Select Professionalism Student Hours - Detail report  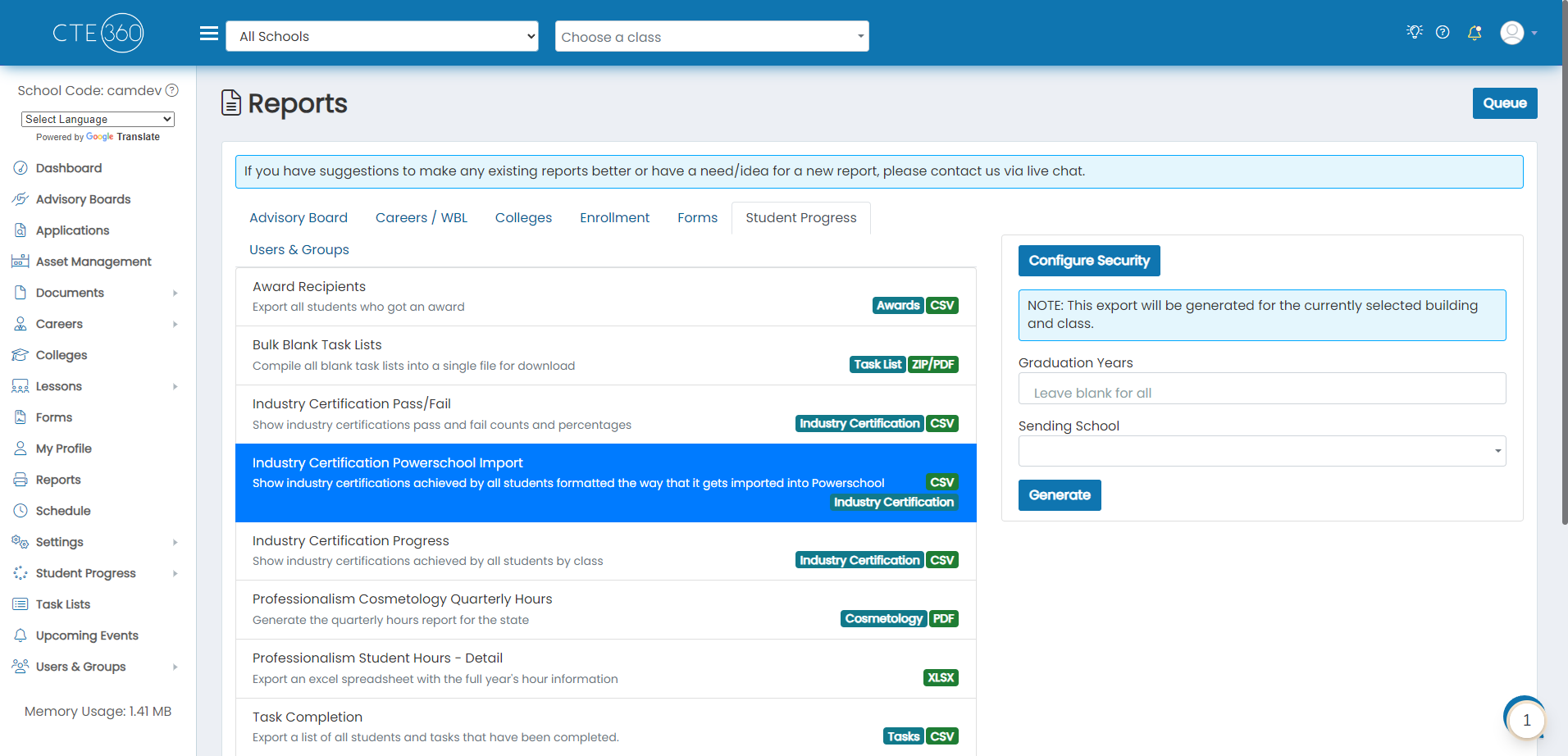[606, 669]
